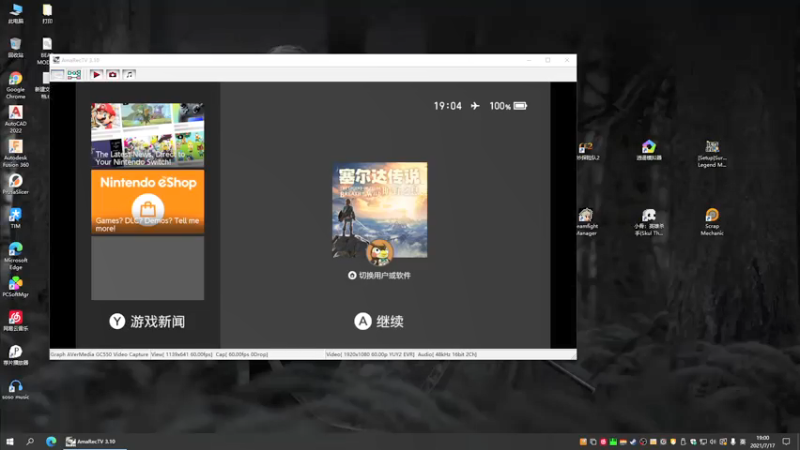
Task: Click the empty gray news tile
Action: tap(147, 268)
